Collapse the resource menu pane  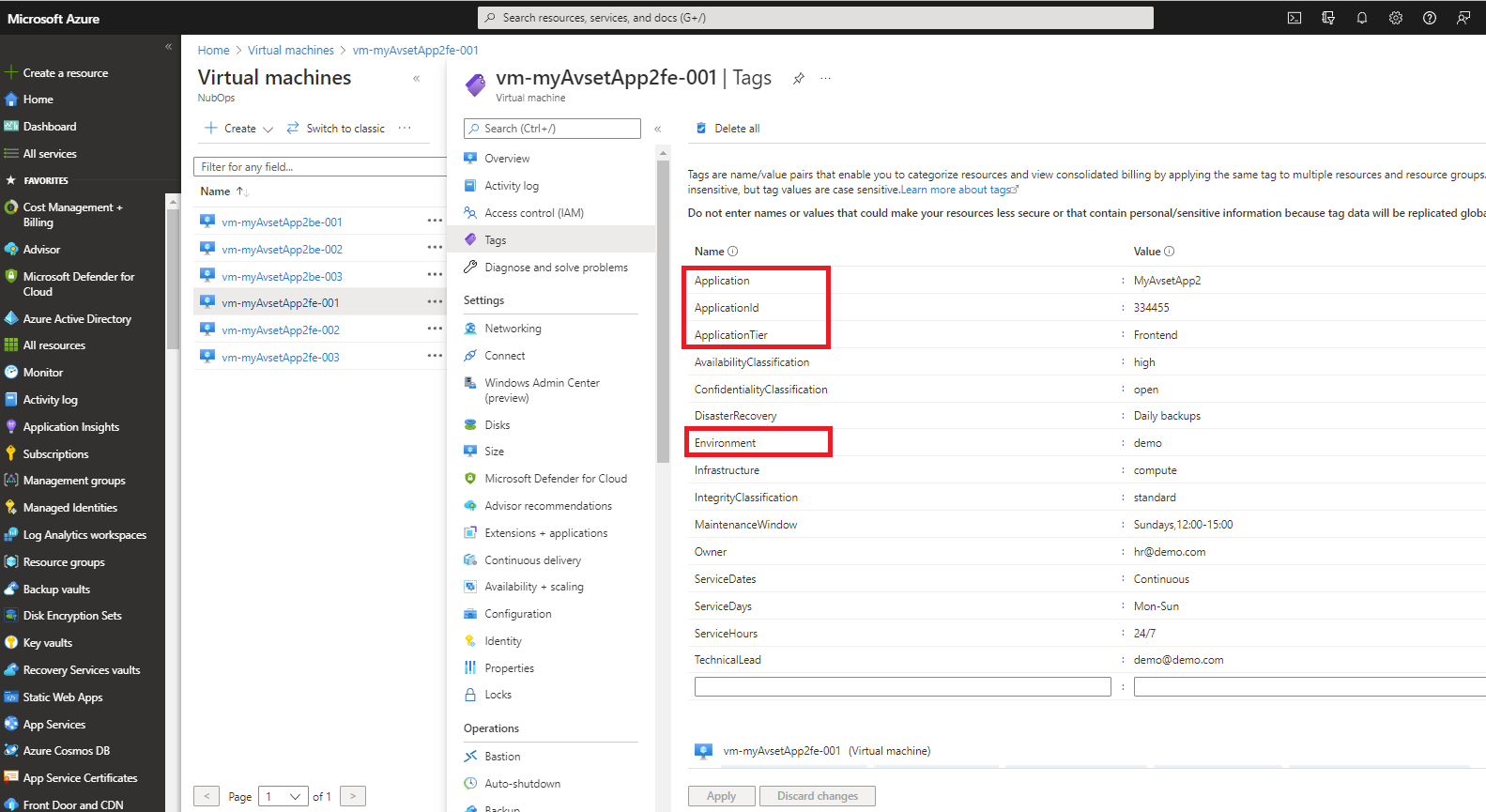click(658, 129)
